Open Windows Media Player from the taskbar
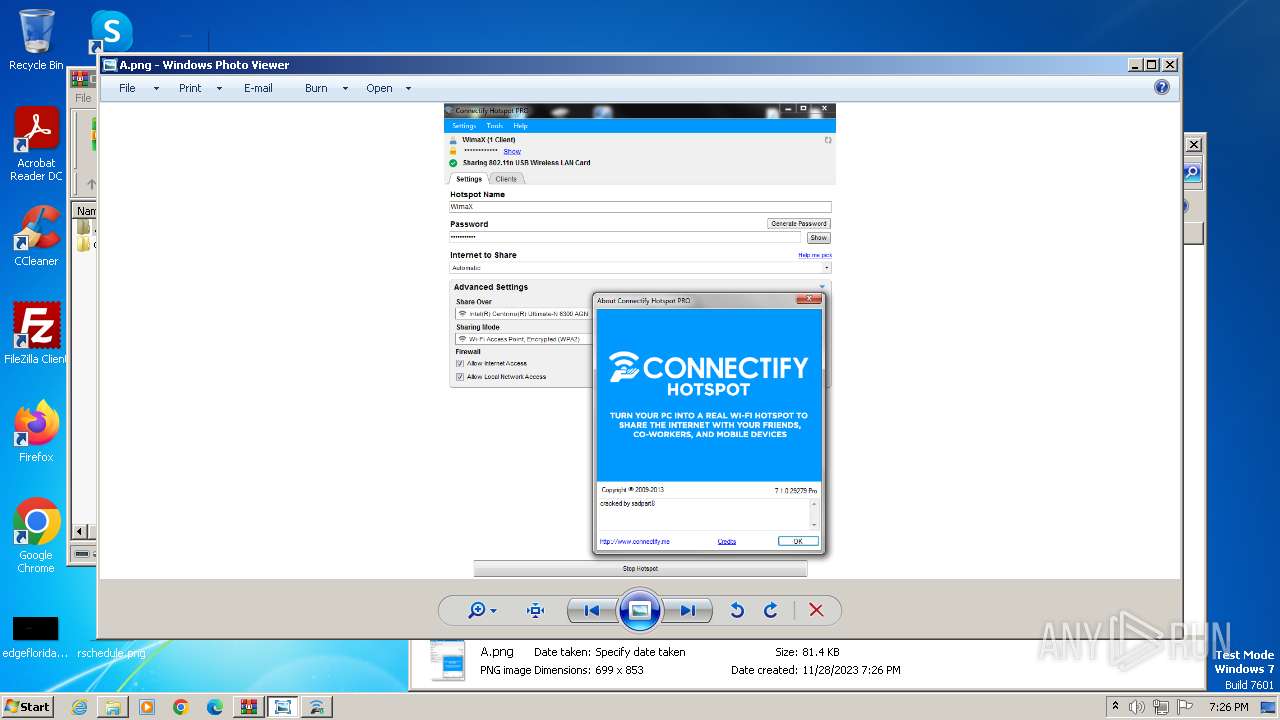 tap(147, 707)
